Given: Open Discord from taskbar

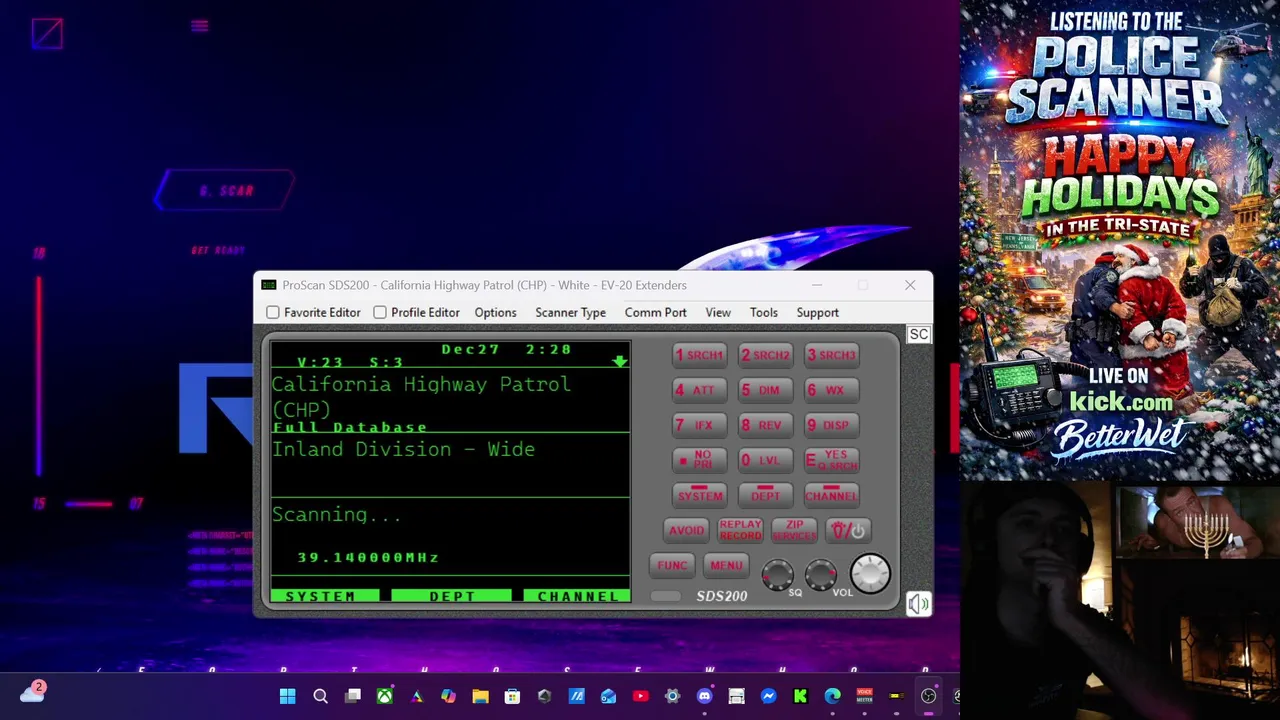Looking at the screenshot, I should 704,696.
